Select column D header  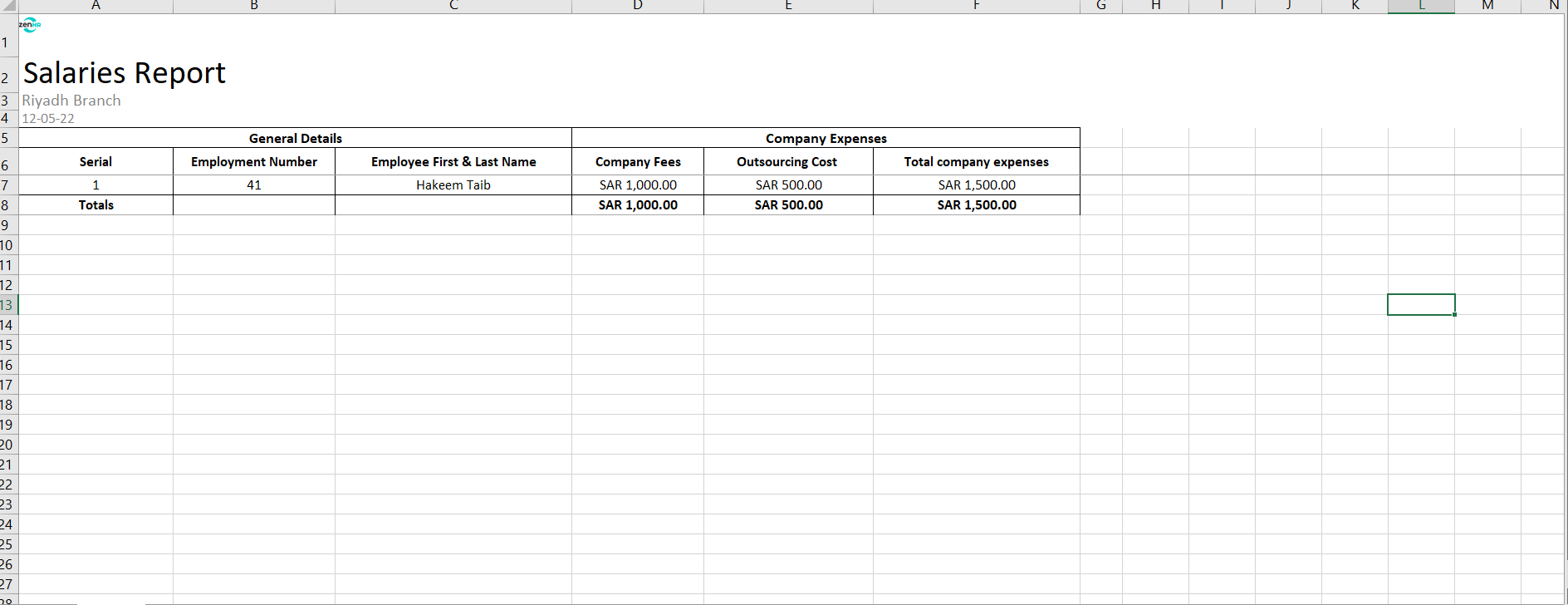coord(638,6)
